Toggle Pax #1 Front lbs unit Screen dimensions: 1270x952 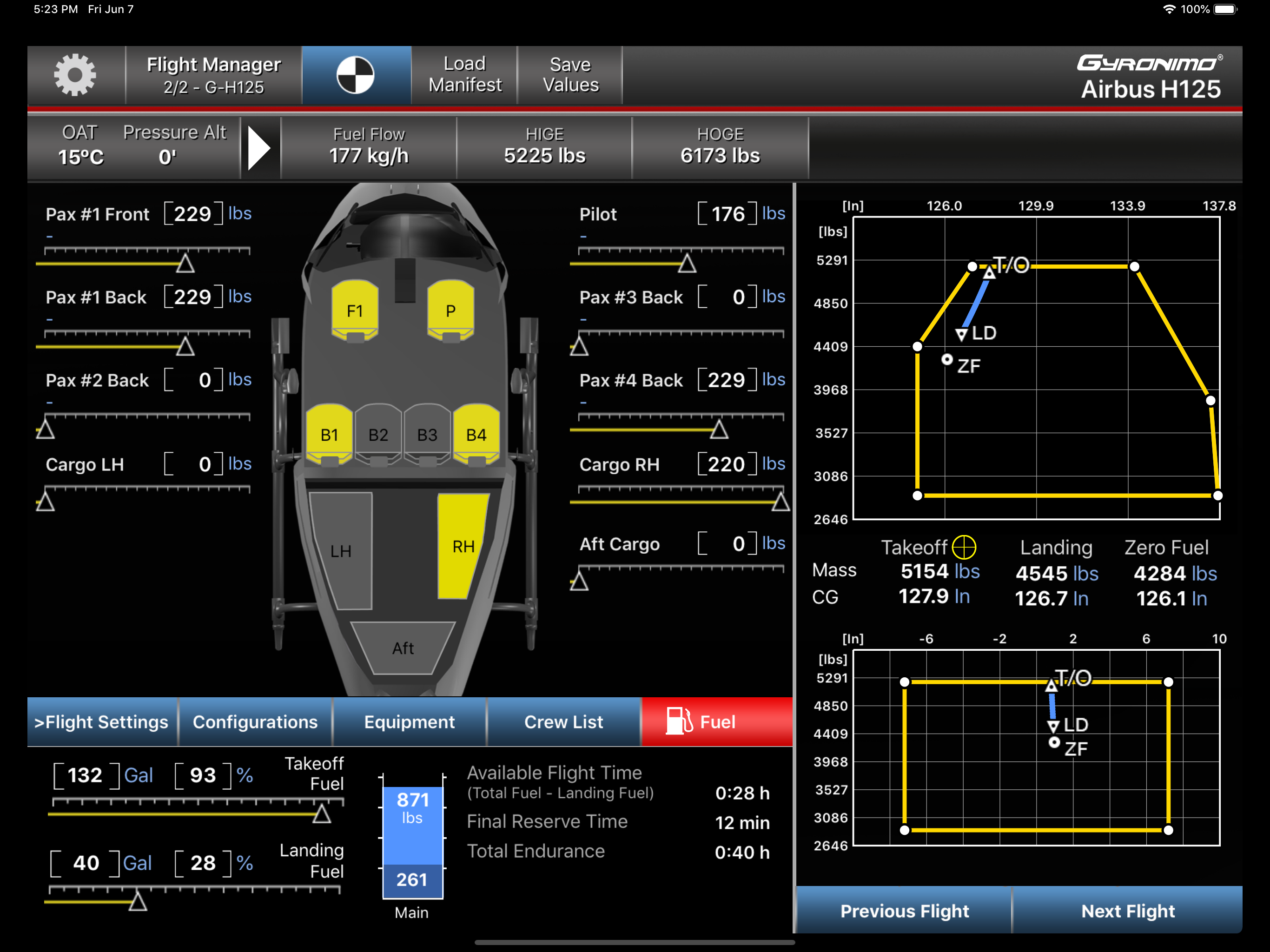point(240,213)
